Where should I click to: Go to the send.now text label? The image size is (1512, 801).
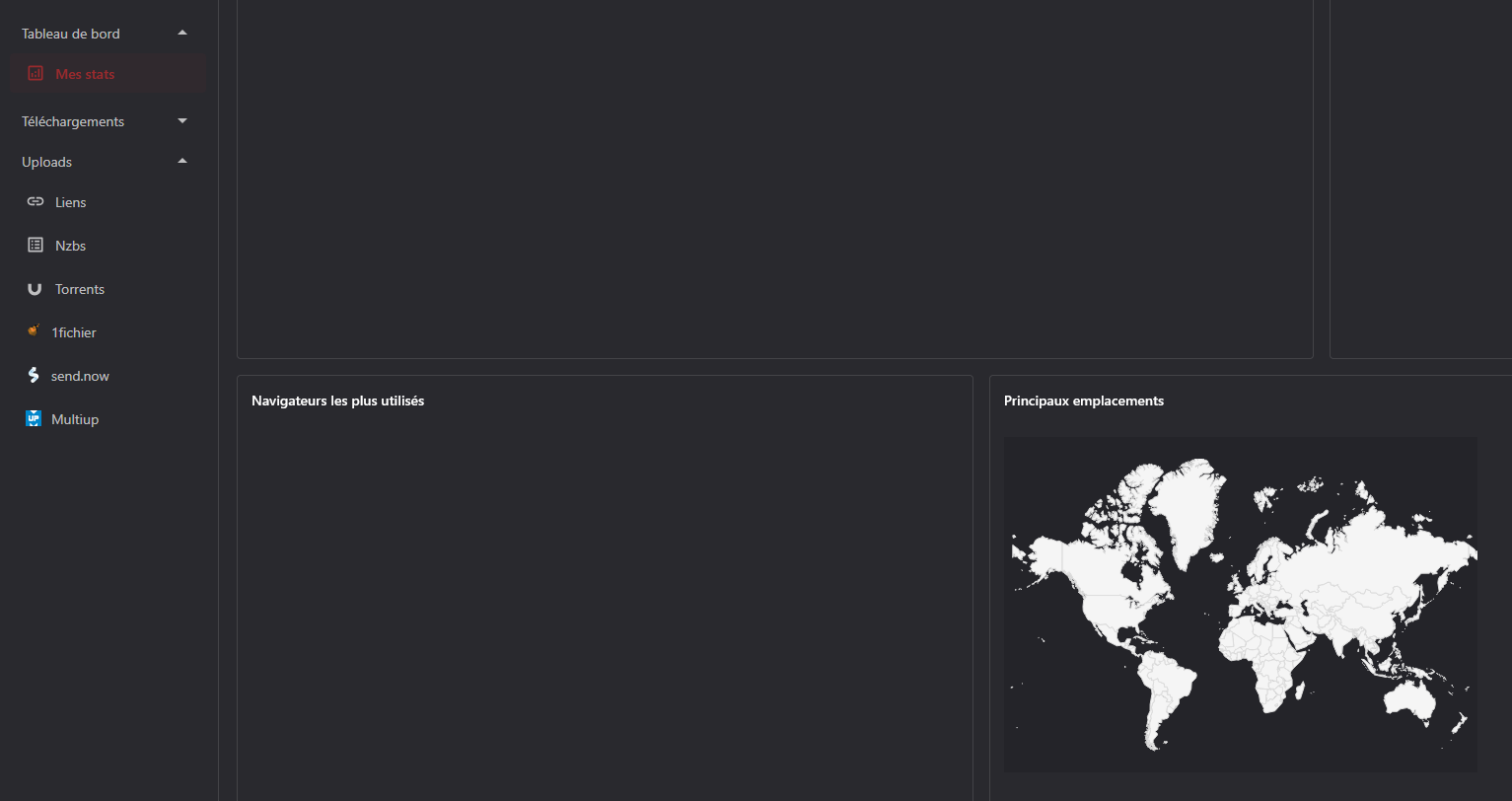click(80, 376)
